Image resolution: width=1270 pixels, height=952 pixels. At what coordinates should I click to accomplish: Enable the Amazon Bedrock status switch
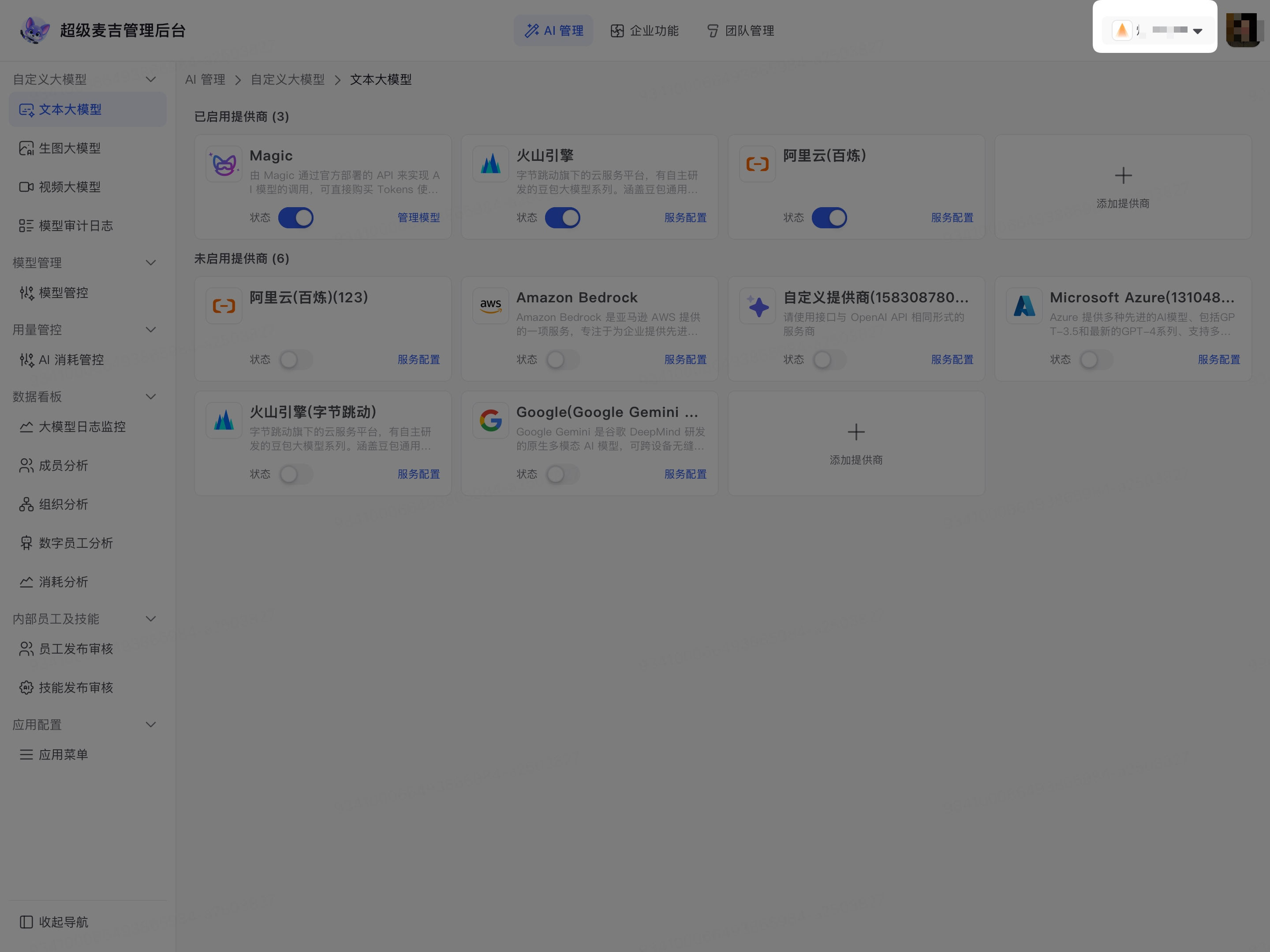pos(563,360)
